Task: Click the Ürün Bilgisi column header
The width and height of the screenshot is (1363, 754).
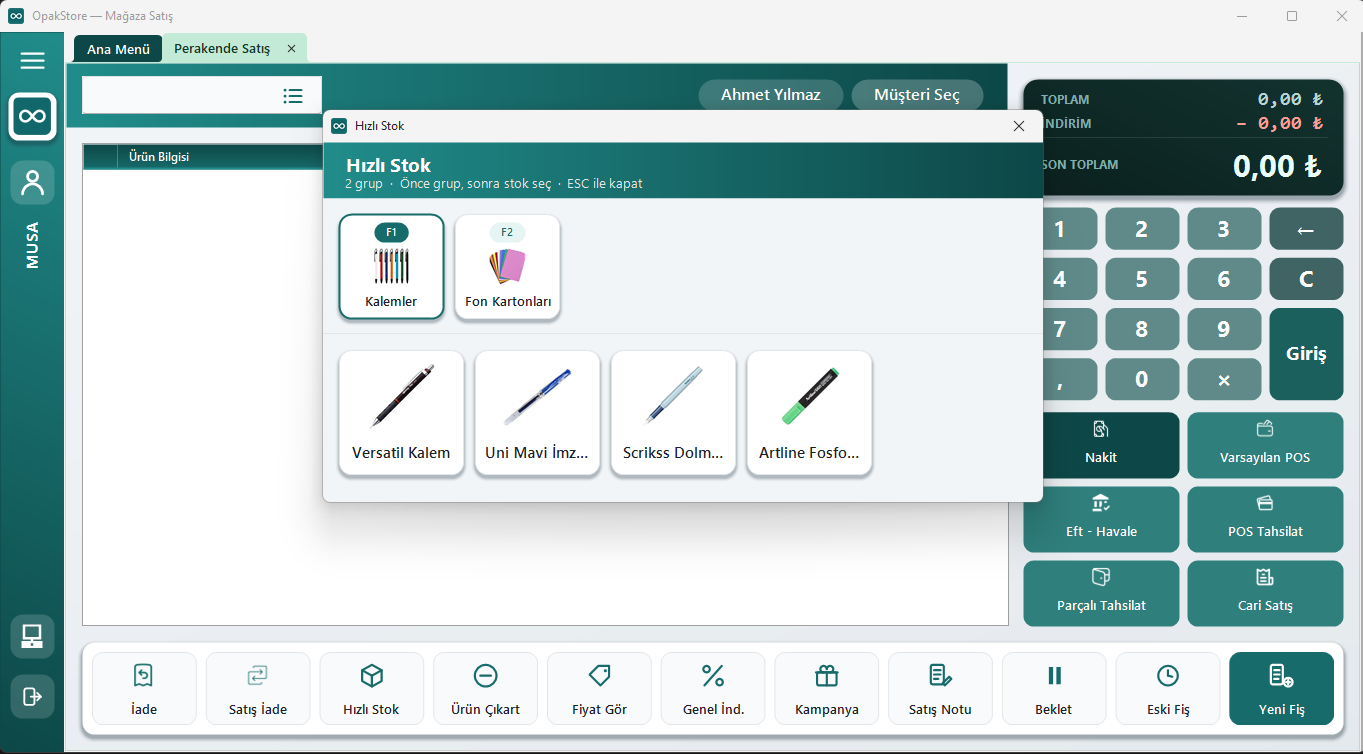Action: tap(159, 157)
